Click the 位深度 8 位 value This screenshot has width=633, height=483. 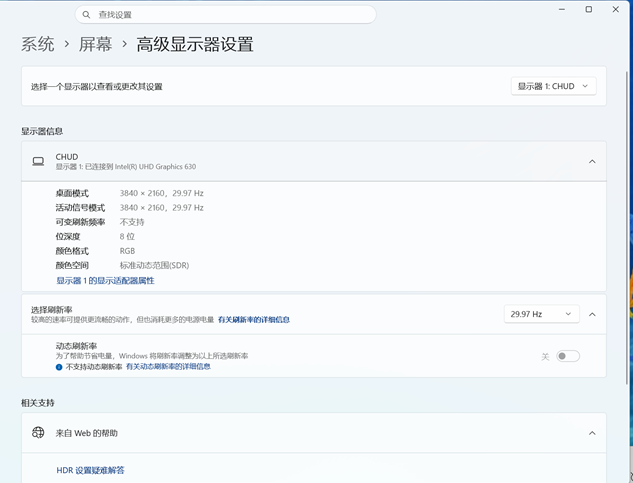click(127, 236)
